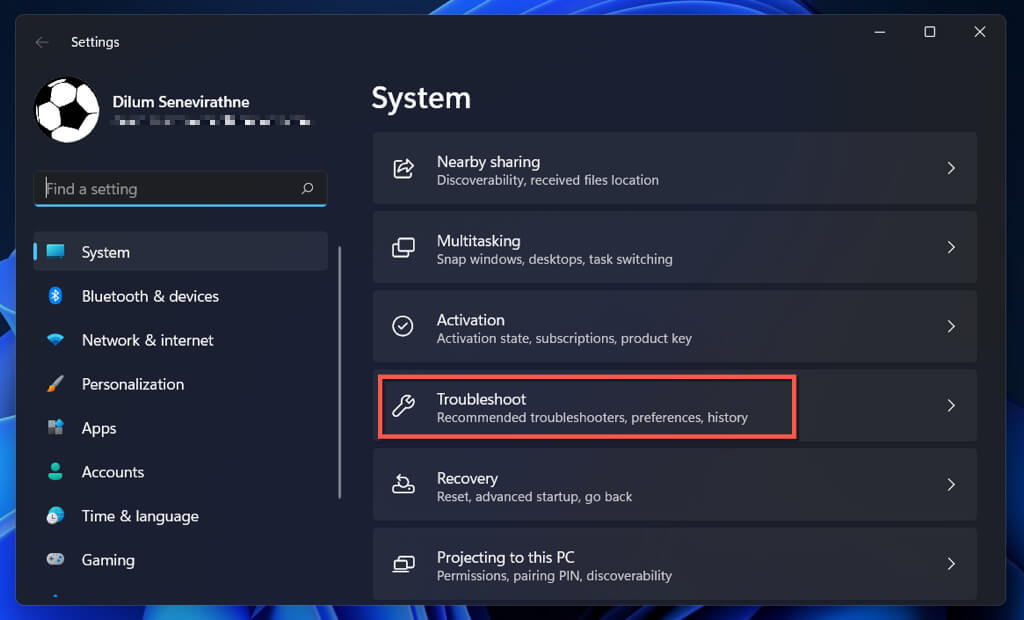Open Troubleshoot via its chevron arrow

point(951,405)
